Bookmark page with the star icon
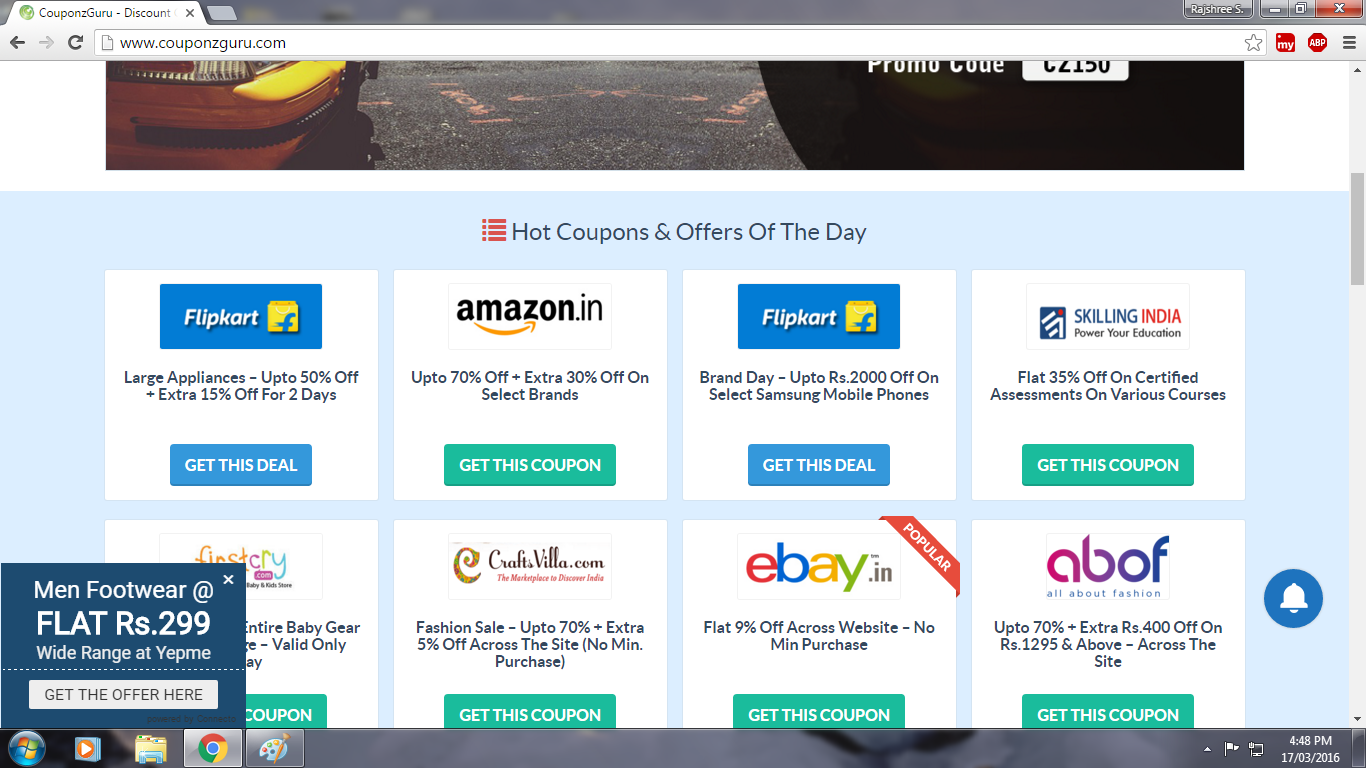 tap(1253, 43)
